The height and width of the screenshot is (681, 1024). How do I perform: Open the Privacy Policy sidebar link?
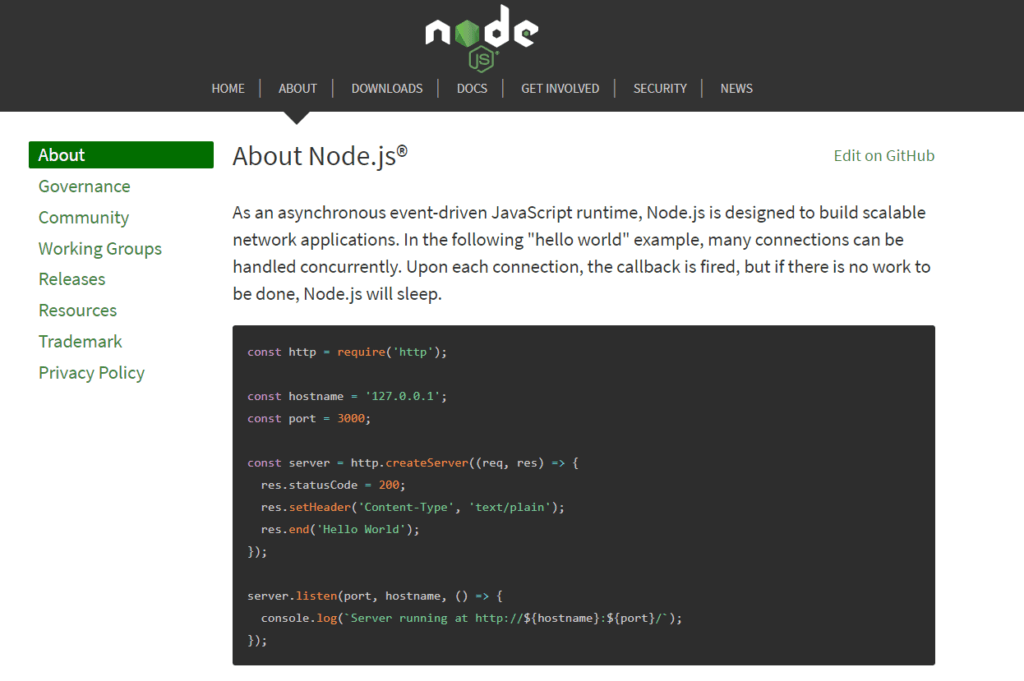click(91, 373)
